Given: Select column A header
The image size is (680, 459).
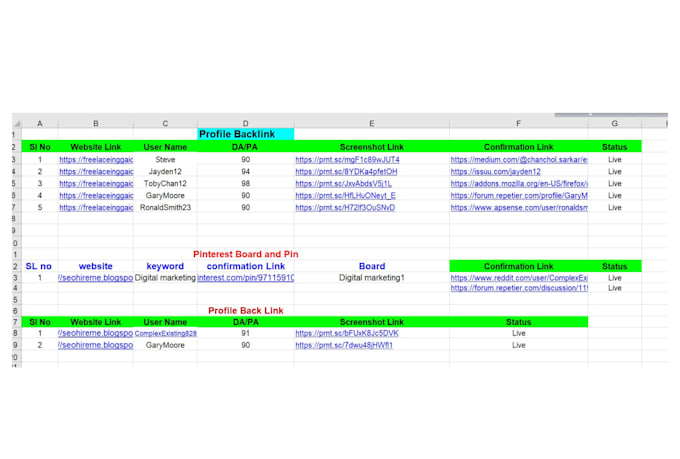Looking at the screenshot, I should click(39, 124).
